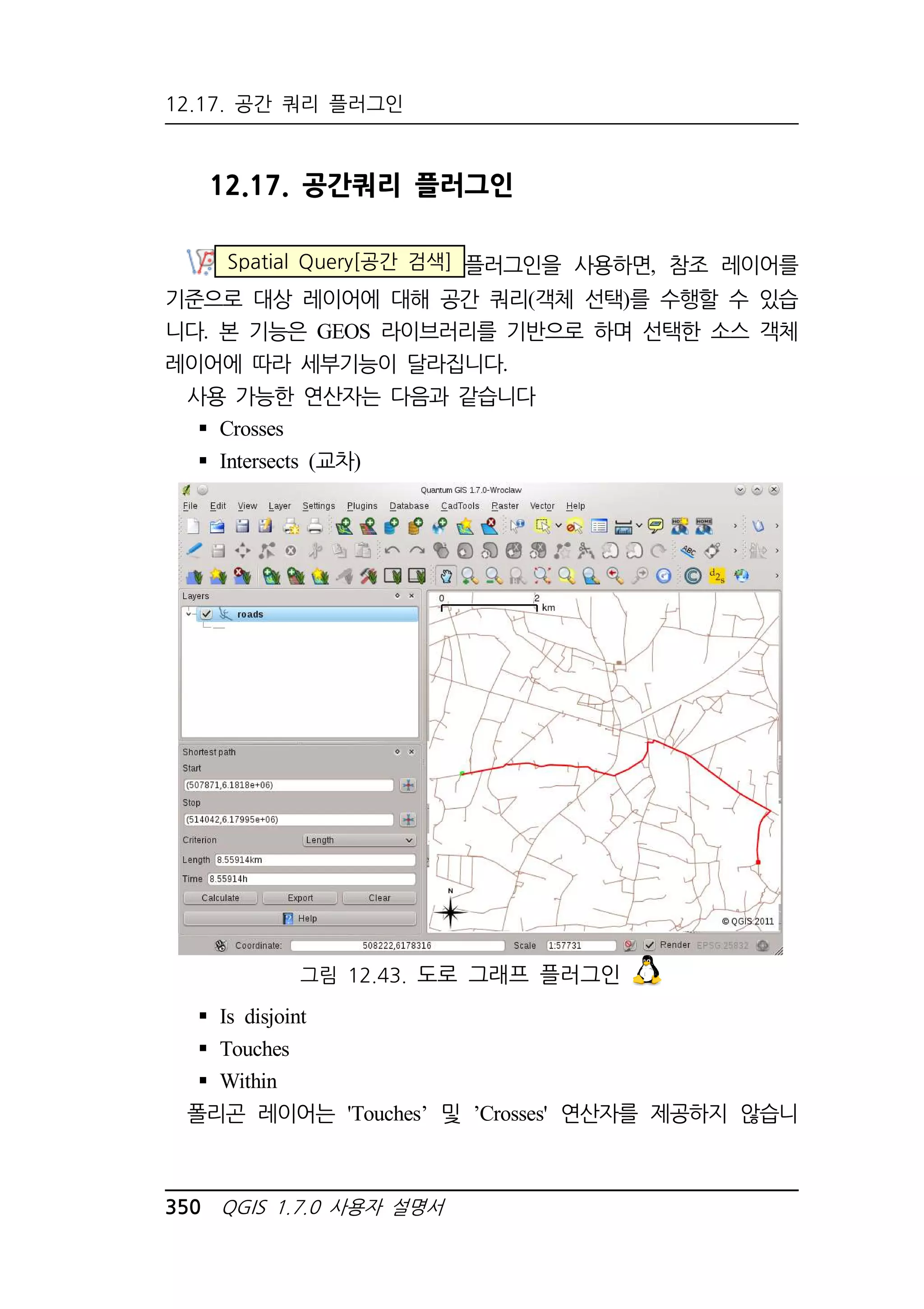
Task: Click the Open Project icon
Action: [x=217, y=526]
